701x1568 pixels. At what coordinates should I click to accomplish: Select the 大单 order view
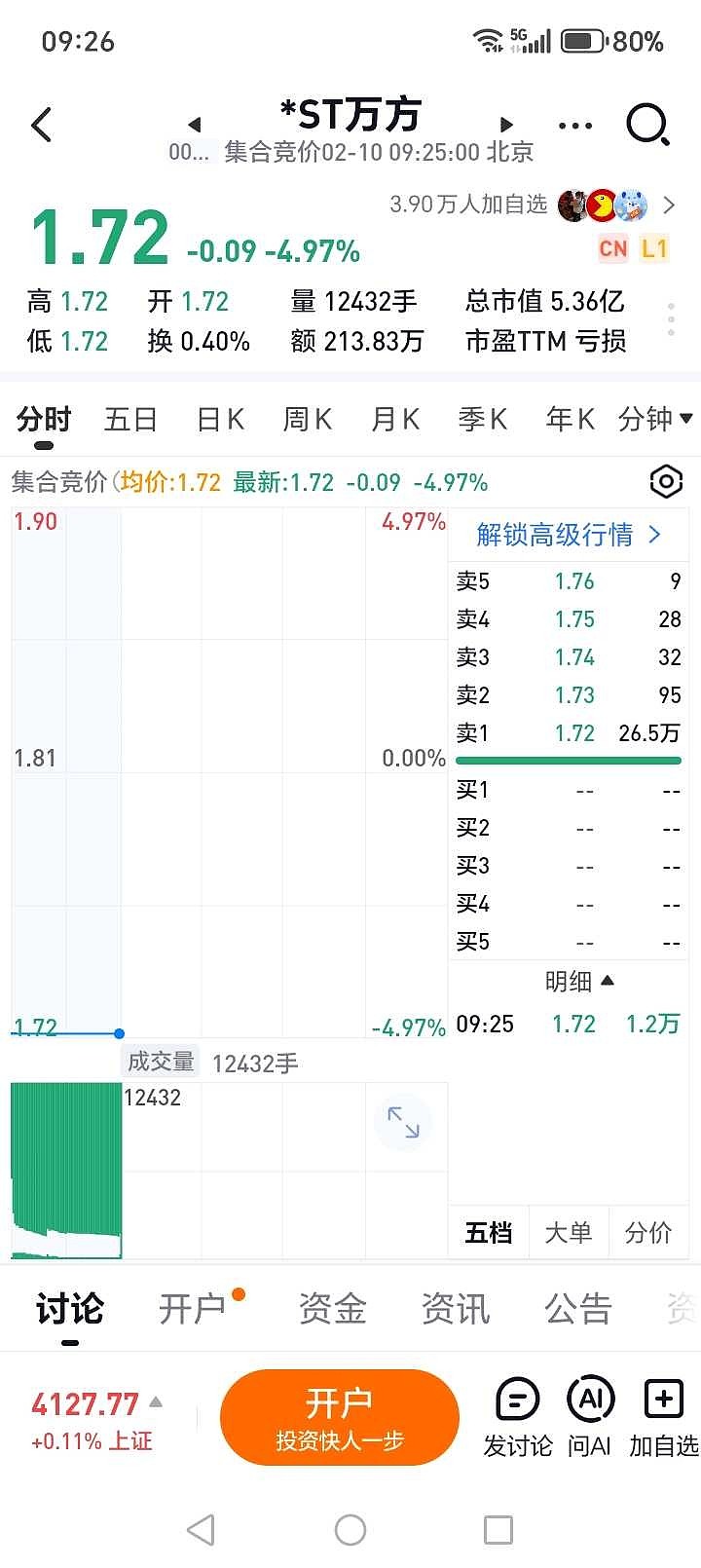click(568, 1233)
